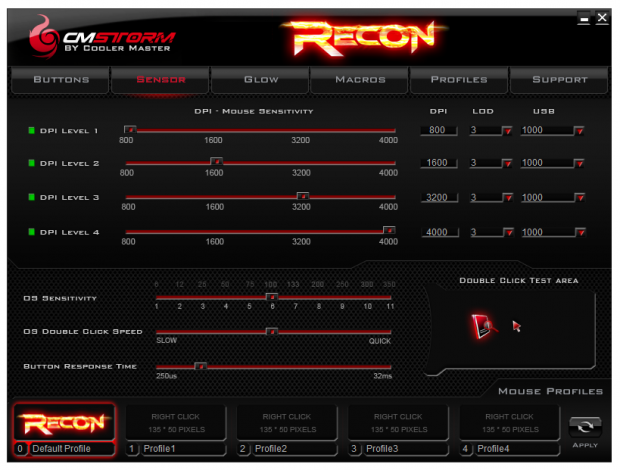Image resolution: width=620 pixels, height=470 pixels.
Task: Click the DPI Level 1 value field showing 800
Action: (439, 130)
